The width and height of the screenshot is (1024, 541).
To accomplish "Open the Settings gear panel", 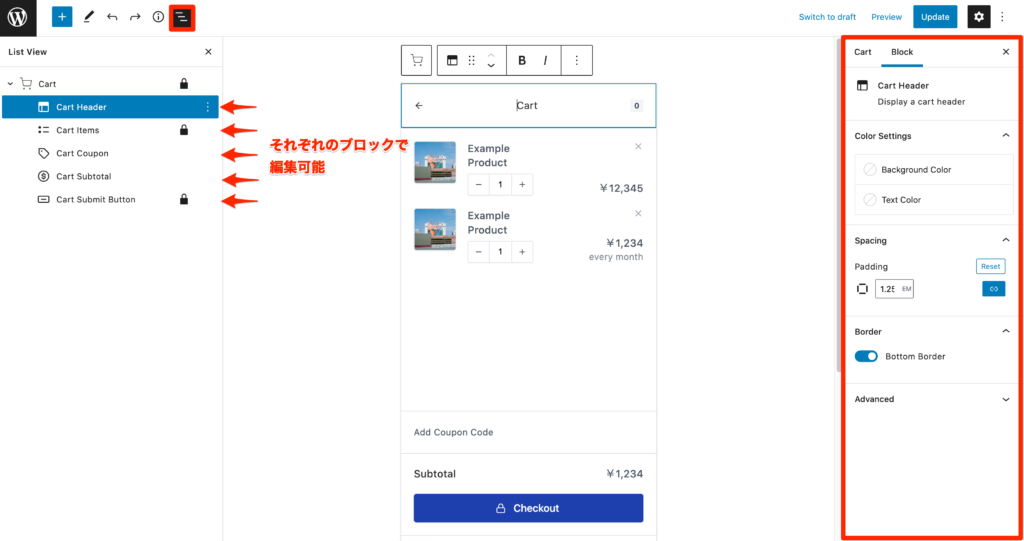I will (978, 17).
